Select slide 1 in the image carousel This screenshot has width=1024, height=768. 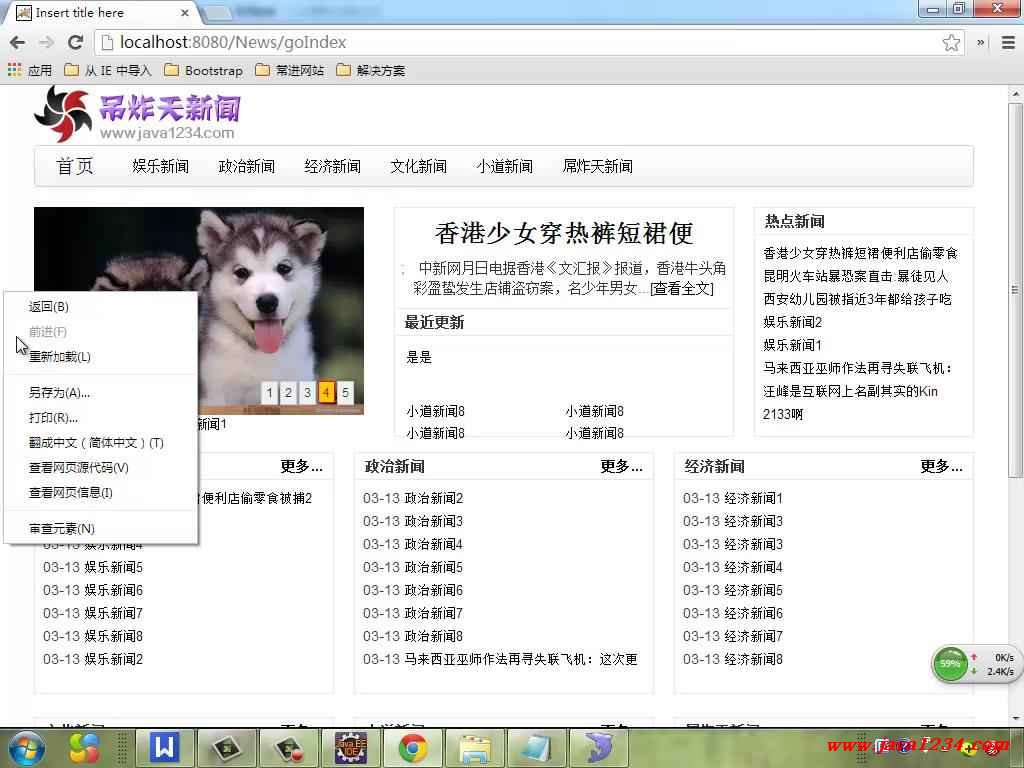[269, 392]
